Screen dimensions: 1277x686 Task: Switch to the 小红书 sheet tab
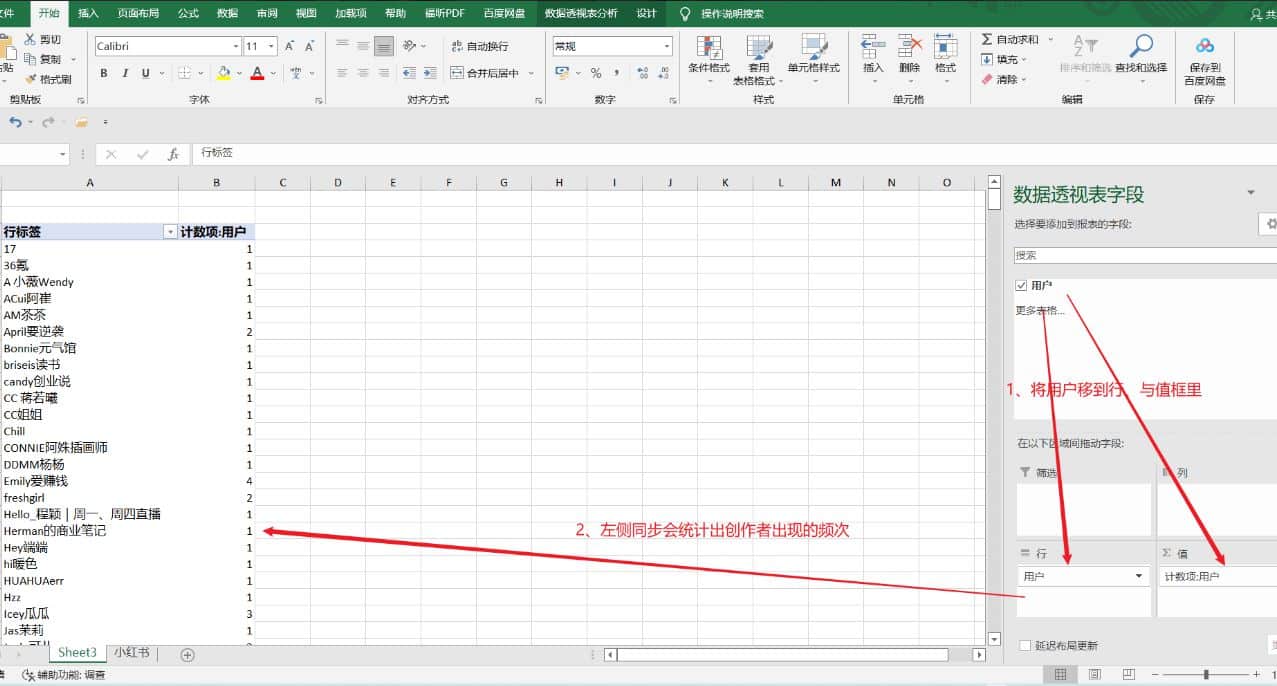131,652
